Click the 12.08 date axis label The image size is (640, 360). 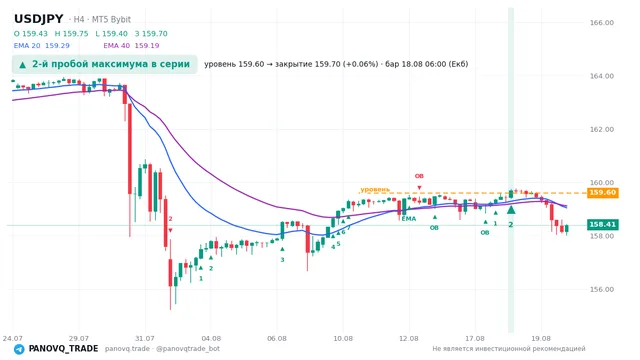coord(409,338)
